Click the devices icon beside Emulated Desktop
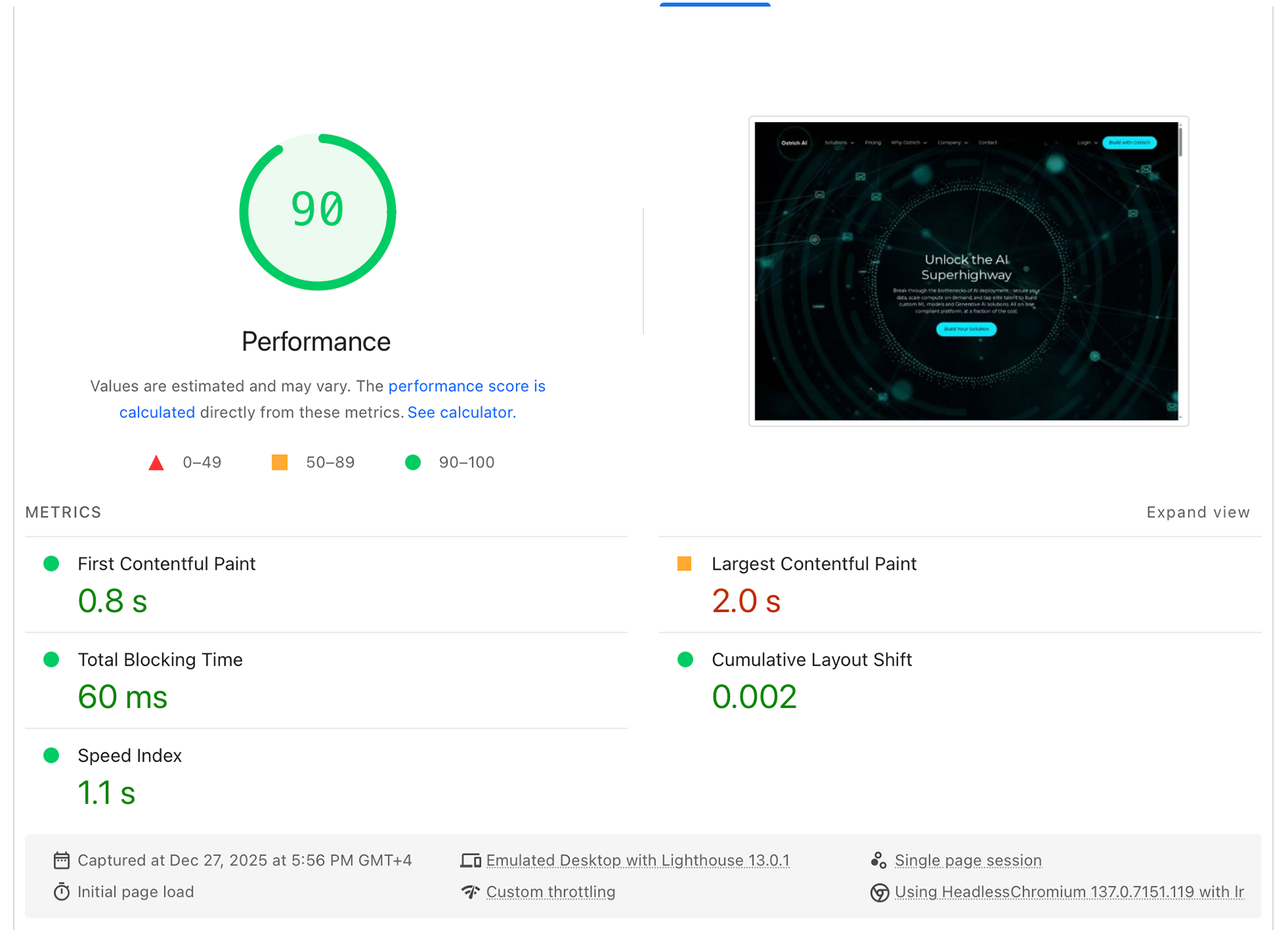1288x930 pixels. pos(470,860)
